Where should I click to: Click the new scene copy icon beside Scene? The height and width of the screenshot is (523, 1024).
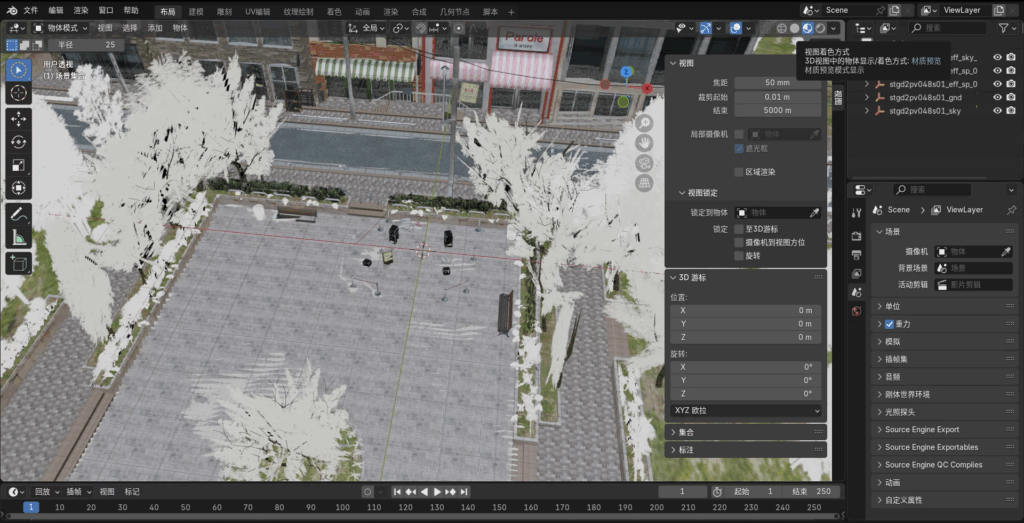(895, 10)
